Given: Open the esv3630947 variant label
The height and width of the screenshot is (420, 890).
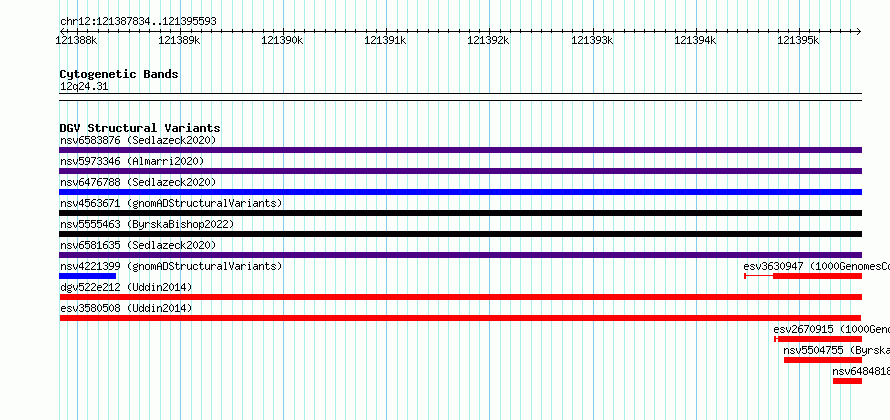Looking at the screenshot, I should click(816, 266).
